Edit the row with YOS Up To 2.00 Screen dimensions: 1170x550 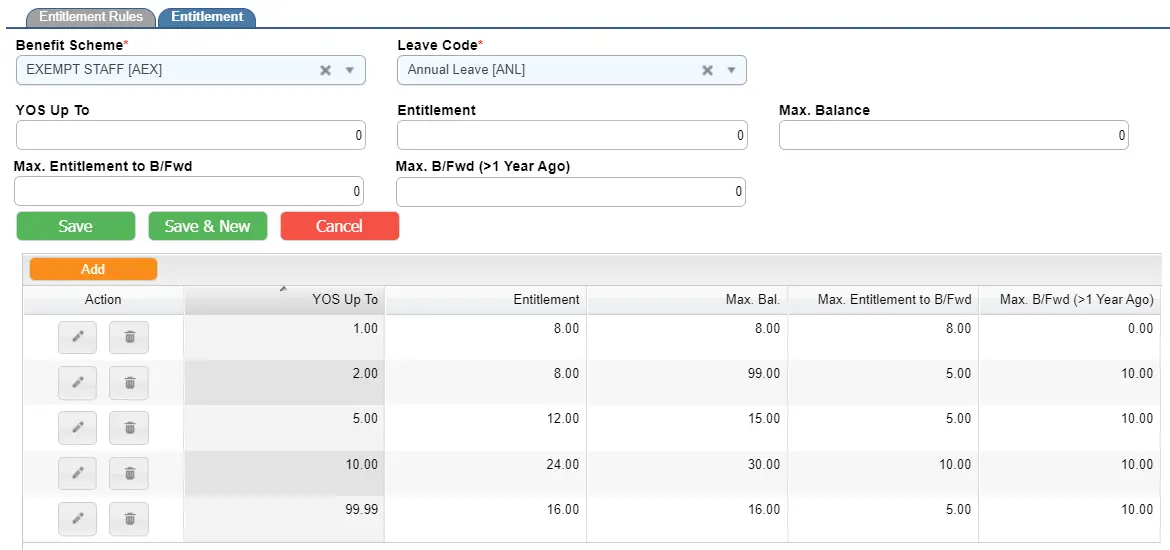coord(78,383)
